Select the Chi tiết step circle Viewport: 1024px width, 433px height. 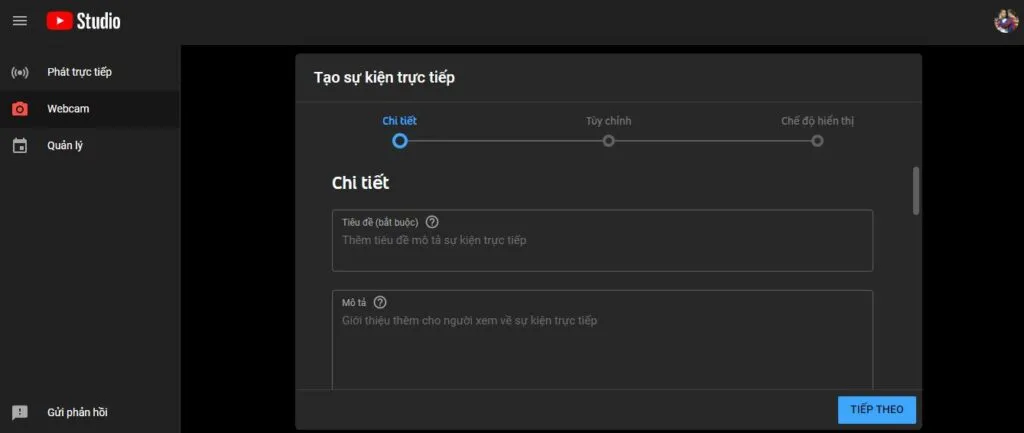click(400, 141)
